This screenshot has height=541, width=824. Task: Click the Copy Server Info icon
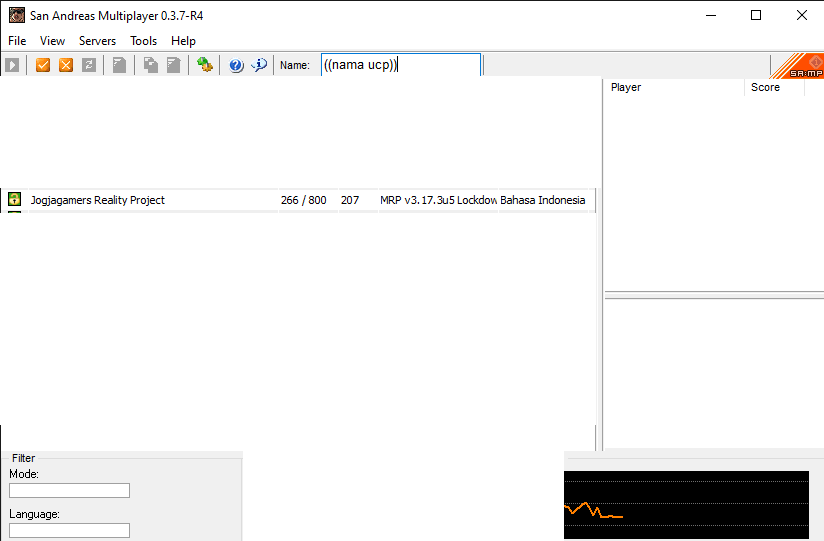151,65
